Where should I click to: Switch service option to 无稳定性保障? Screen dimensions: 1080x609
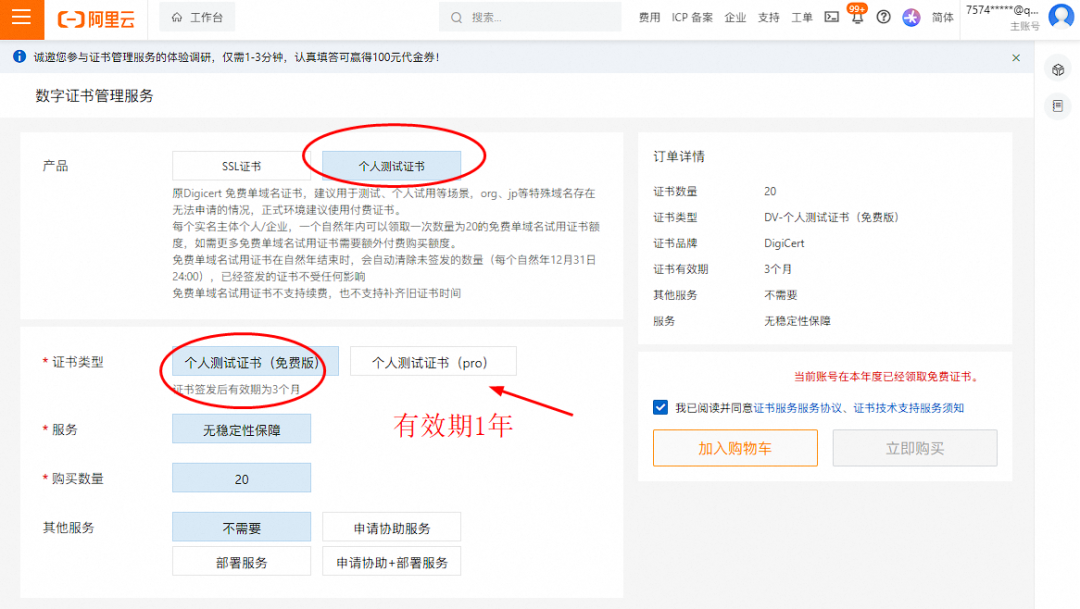point(241,427)
